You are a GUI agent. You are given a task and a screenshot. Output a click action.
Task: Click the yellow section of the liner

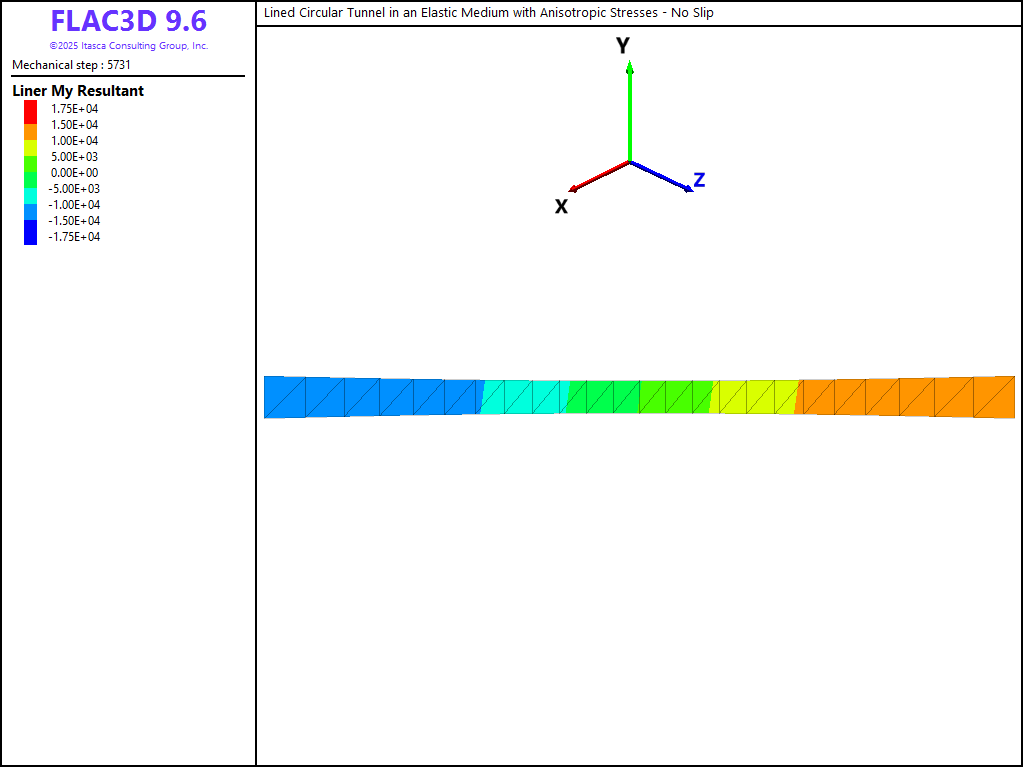755,397
